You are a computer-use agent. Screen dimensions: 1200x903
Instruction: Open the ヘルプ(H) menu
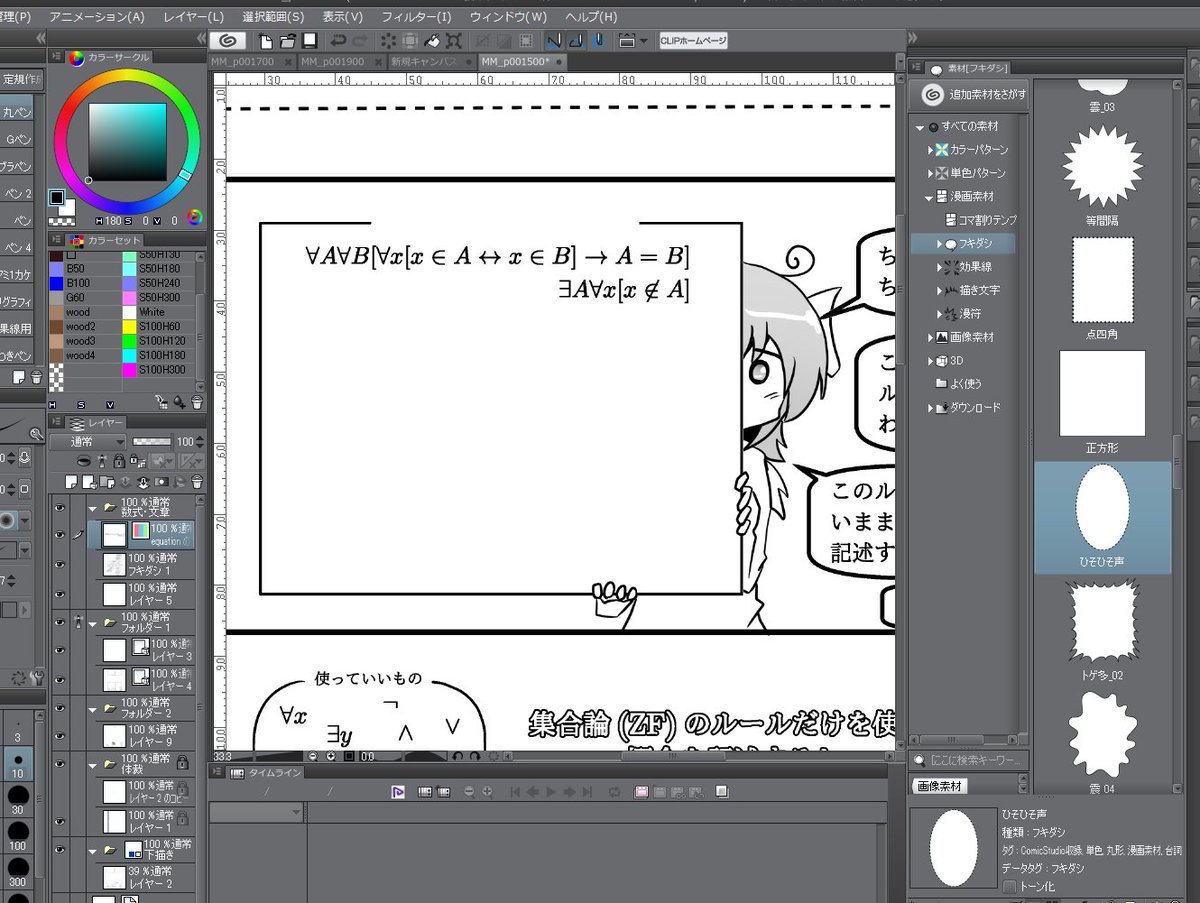pos(591,17)
